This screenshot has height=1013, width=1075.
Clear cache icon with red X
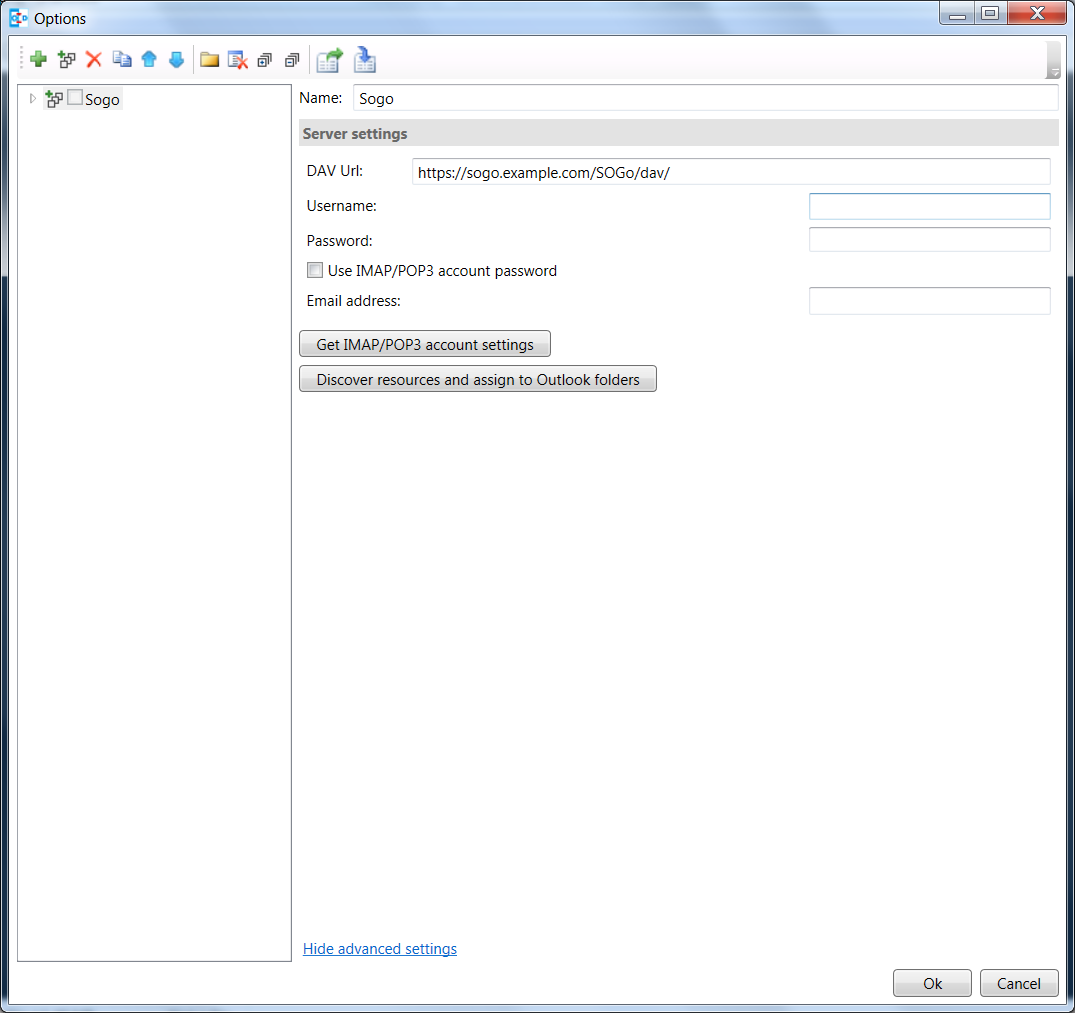tap(237, 60)
